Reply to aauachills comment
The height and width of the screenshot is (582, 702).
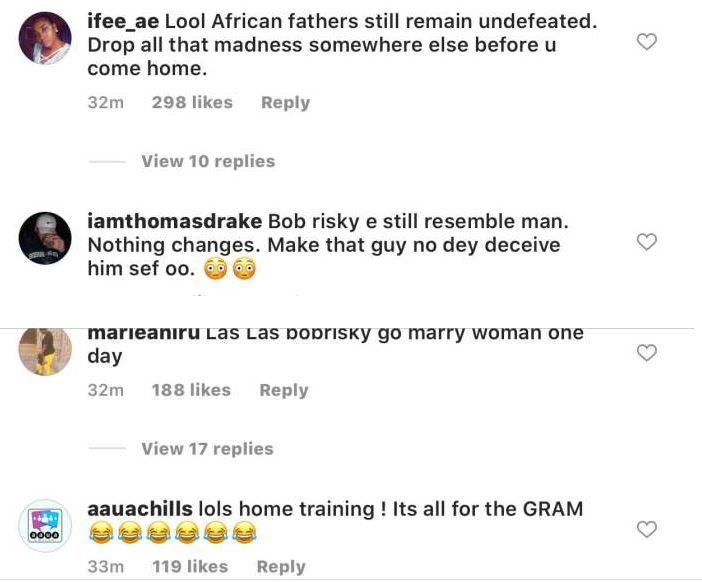[280, 567]
